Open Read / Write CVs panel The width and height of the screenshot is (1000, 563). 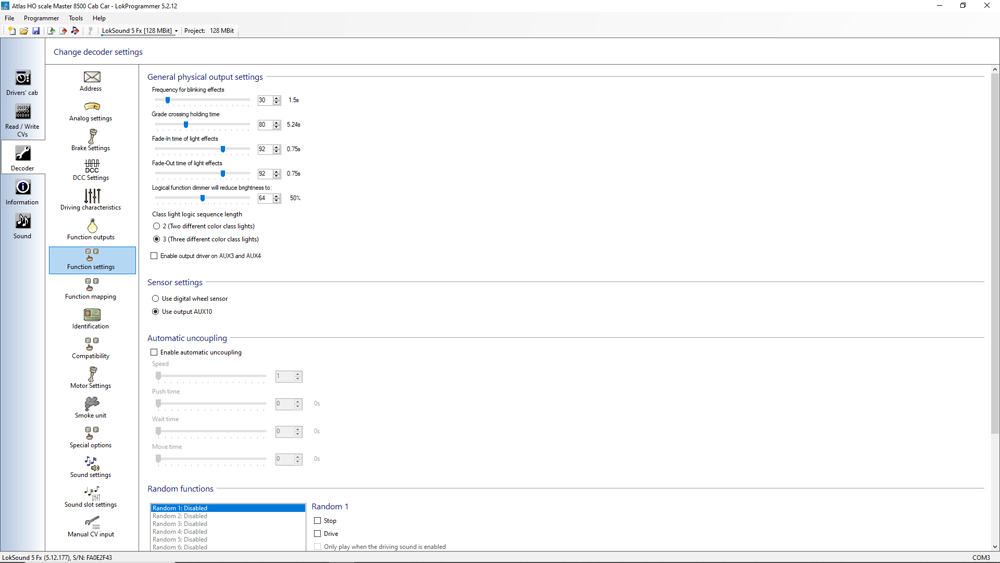coord(22,120)
